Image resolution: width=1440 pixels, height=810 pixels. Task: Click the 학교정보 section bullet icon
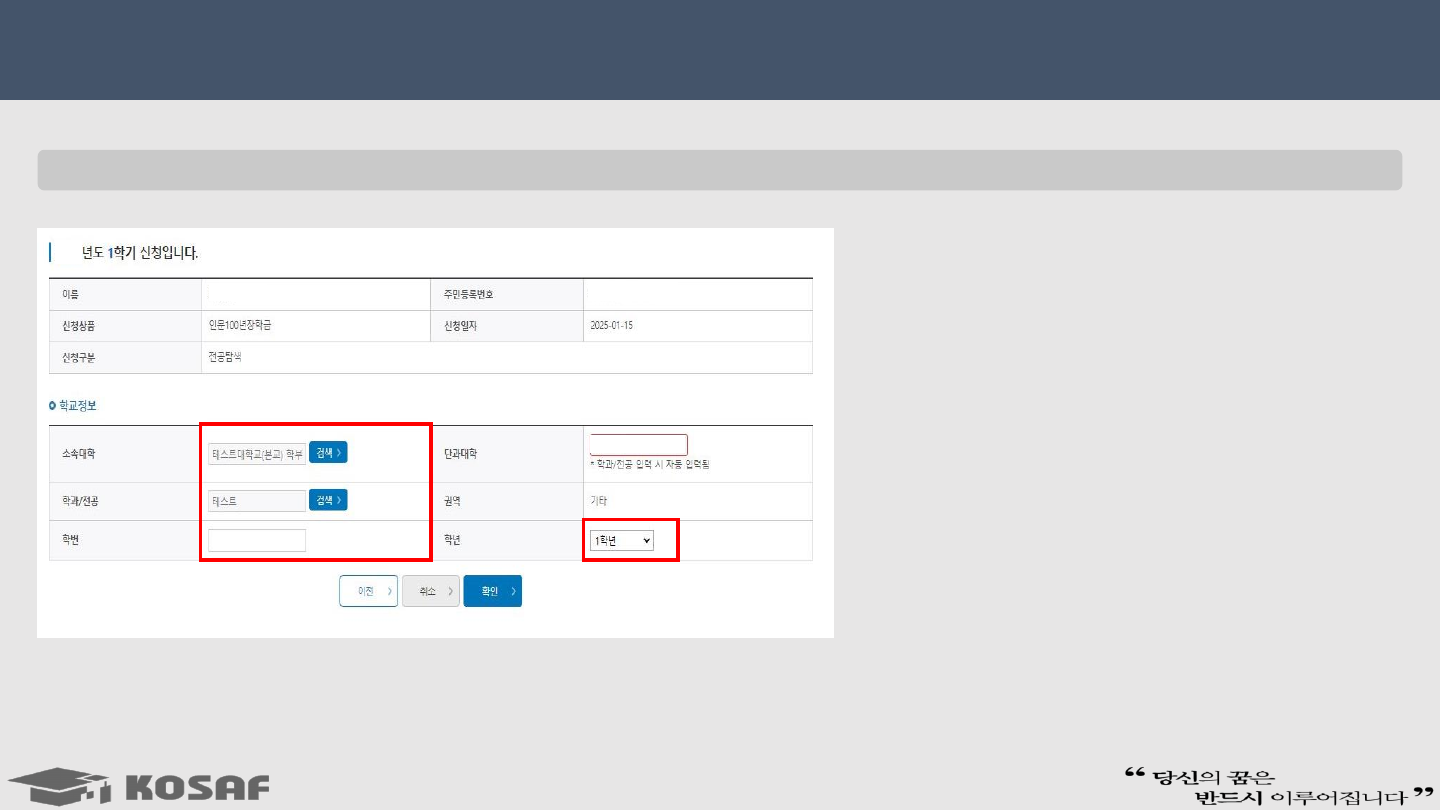point(53,406)
